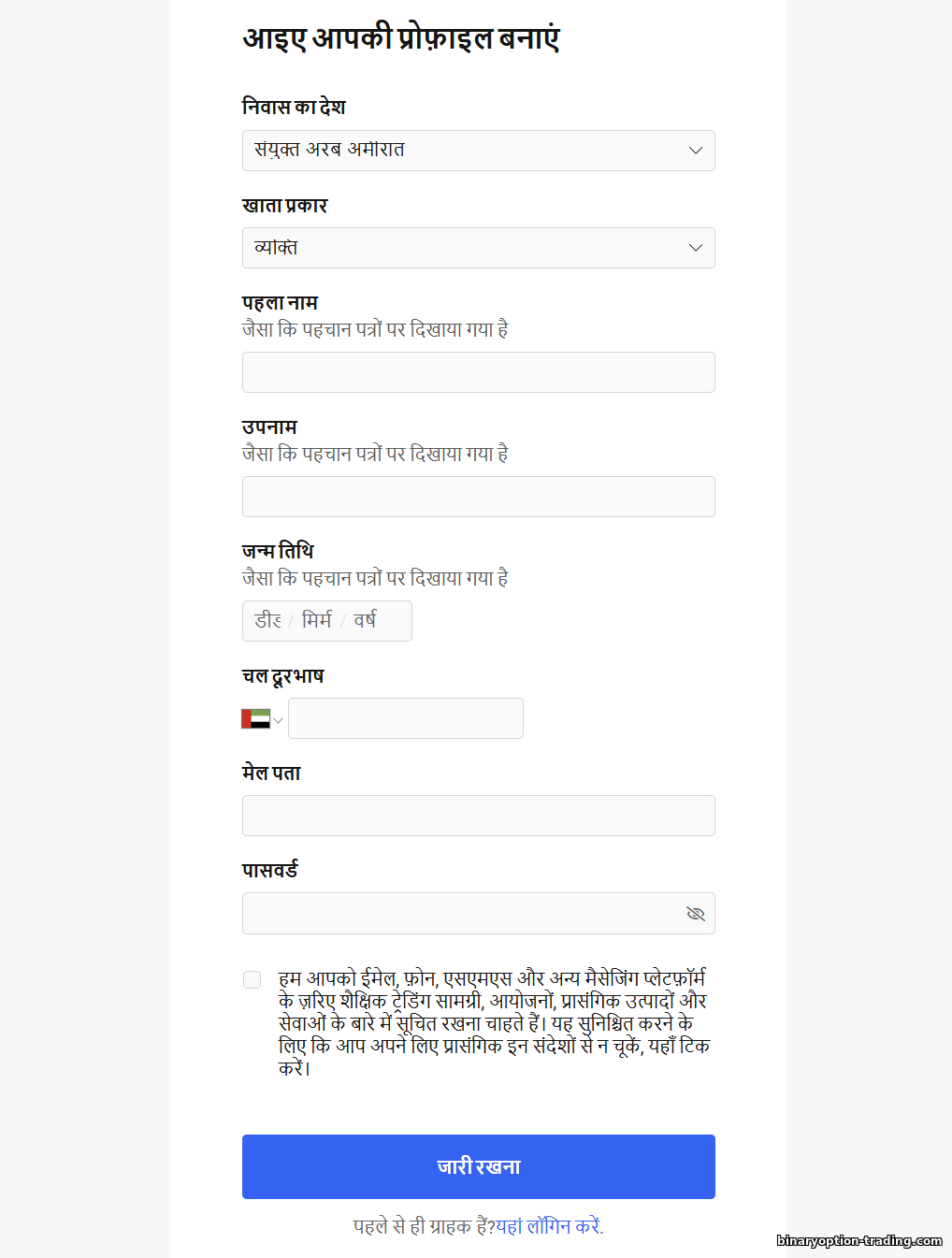
Task: Focus the मेल पता email input field
Action: [x=478, y=816]
